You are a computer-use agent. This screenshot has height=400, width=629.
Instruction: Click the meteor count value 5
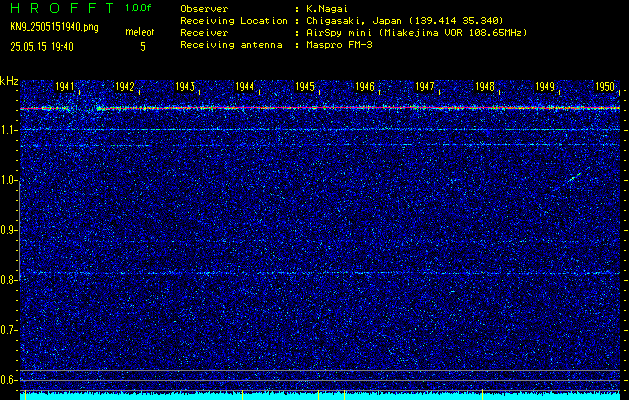coord(143,47)
